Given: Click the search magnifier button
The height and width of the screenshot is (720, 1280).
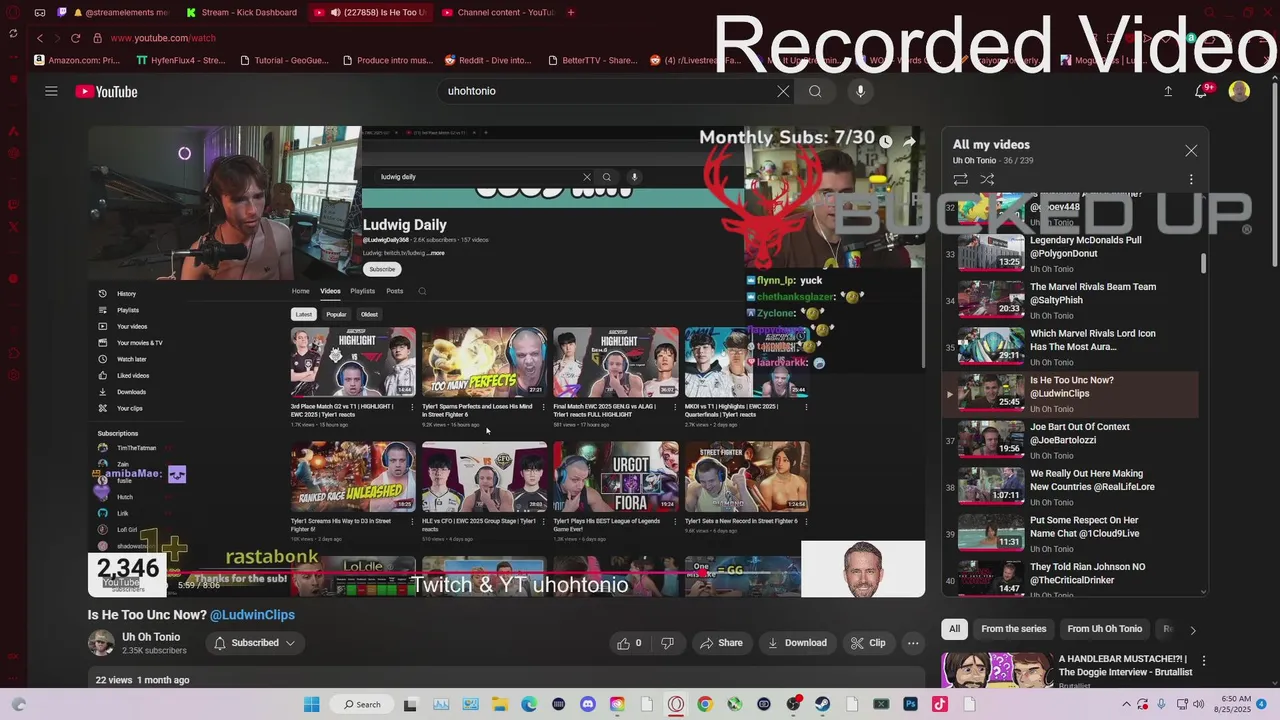Looking at the screenshot, I should [x=815, y=91].
